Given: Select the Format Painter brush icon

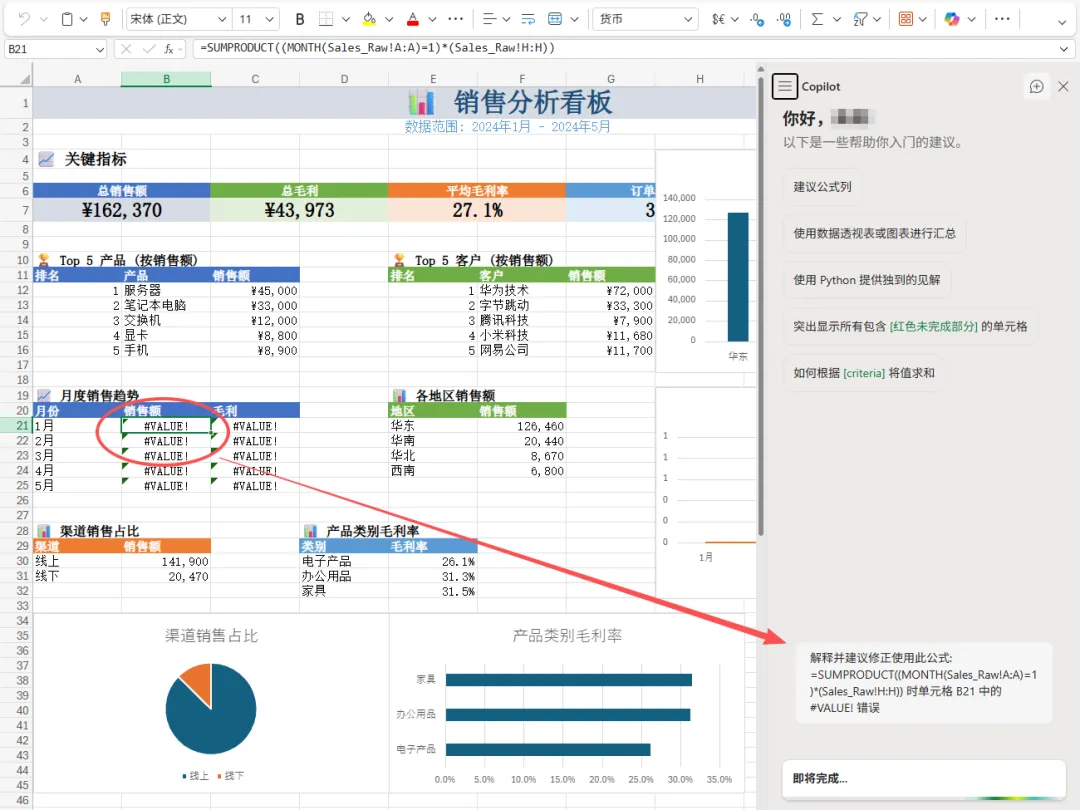Looking at the screenshot, I should (x=105, y=19).
